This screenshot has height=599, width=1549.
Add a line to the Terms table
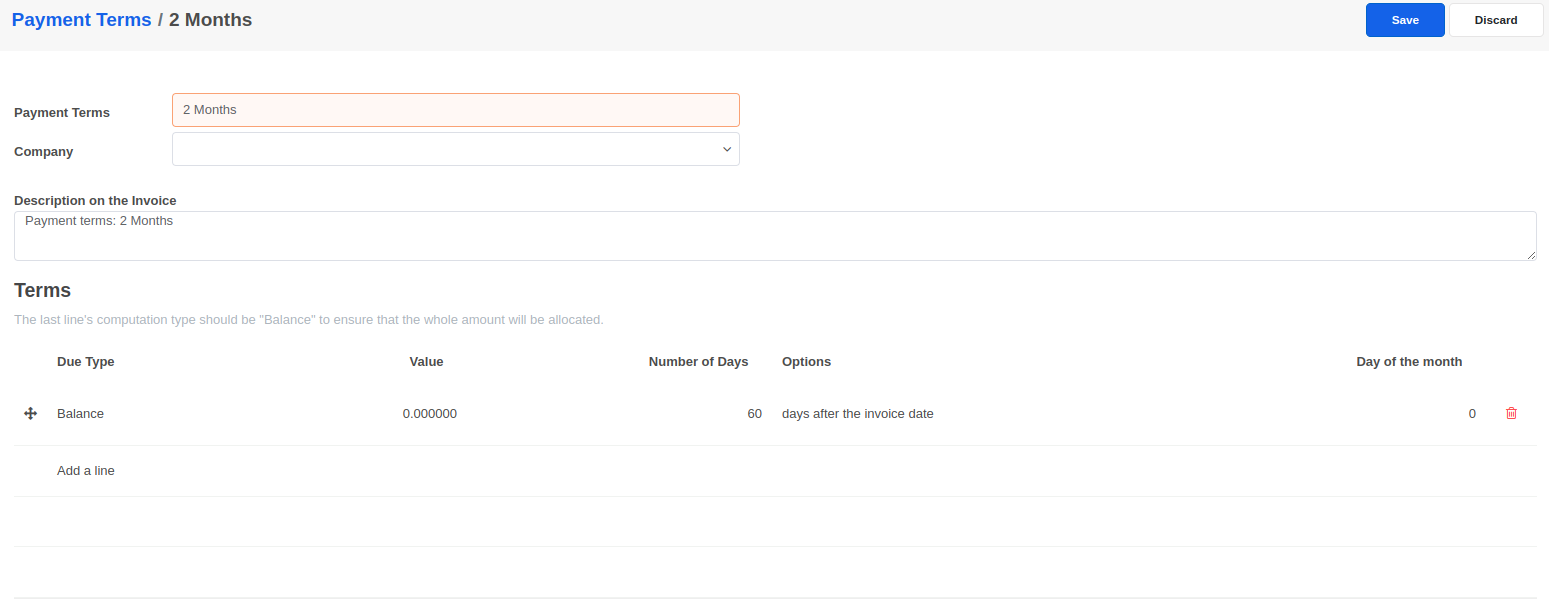click(86, 470)
